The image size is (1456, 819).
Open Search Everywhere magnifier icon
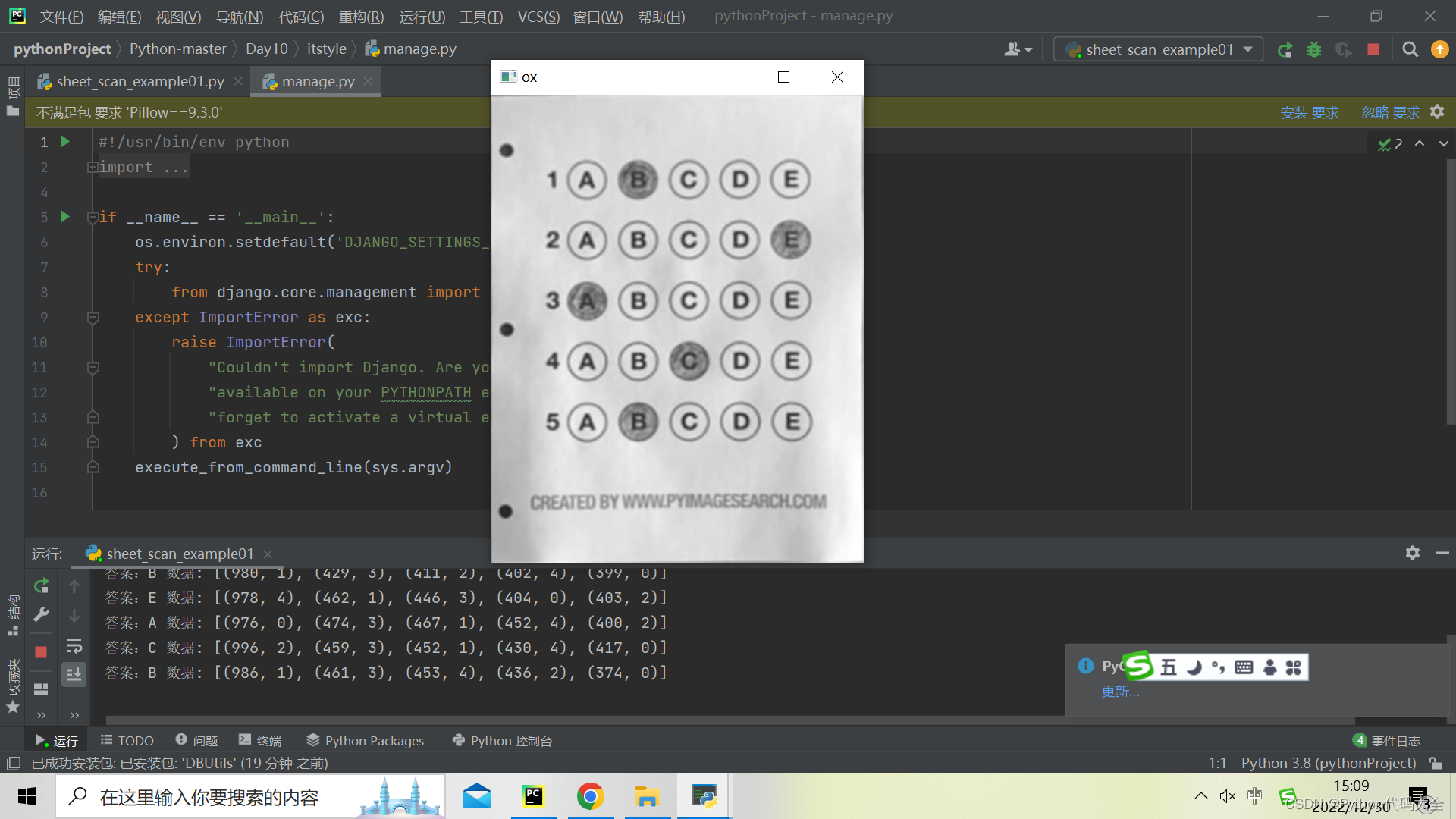1410,50
